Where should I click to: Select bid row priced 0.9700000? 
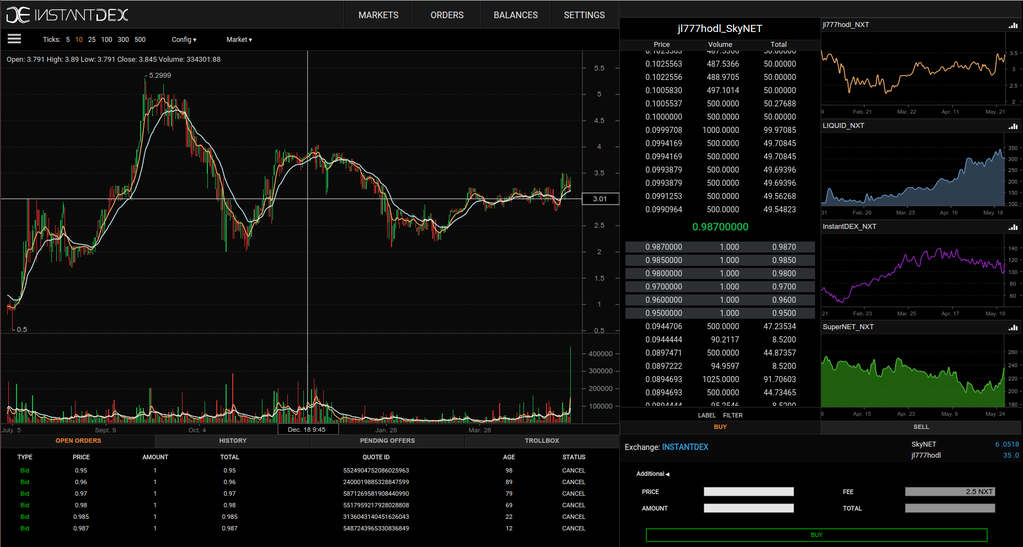(720, 287)
